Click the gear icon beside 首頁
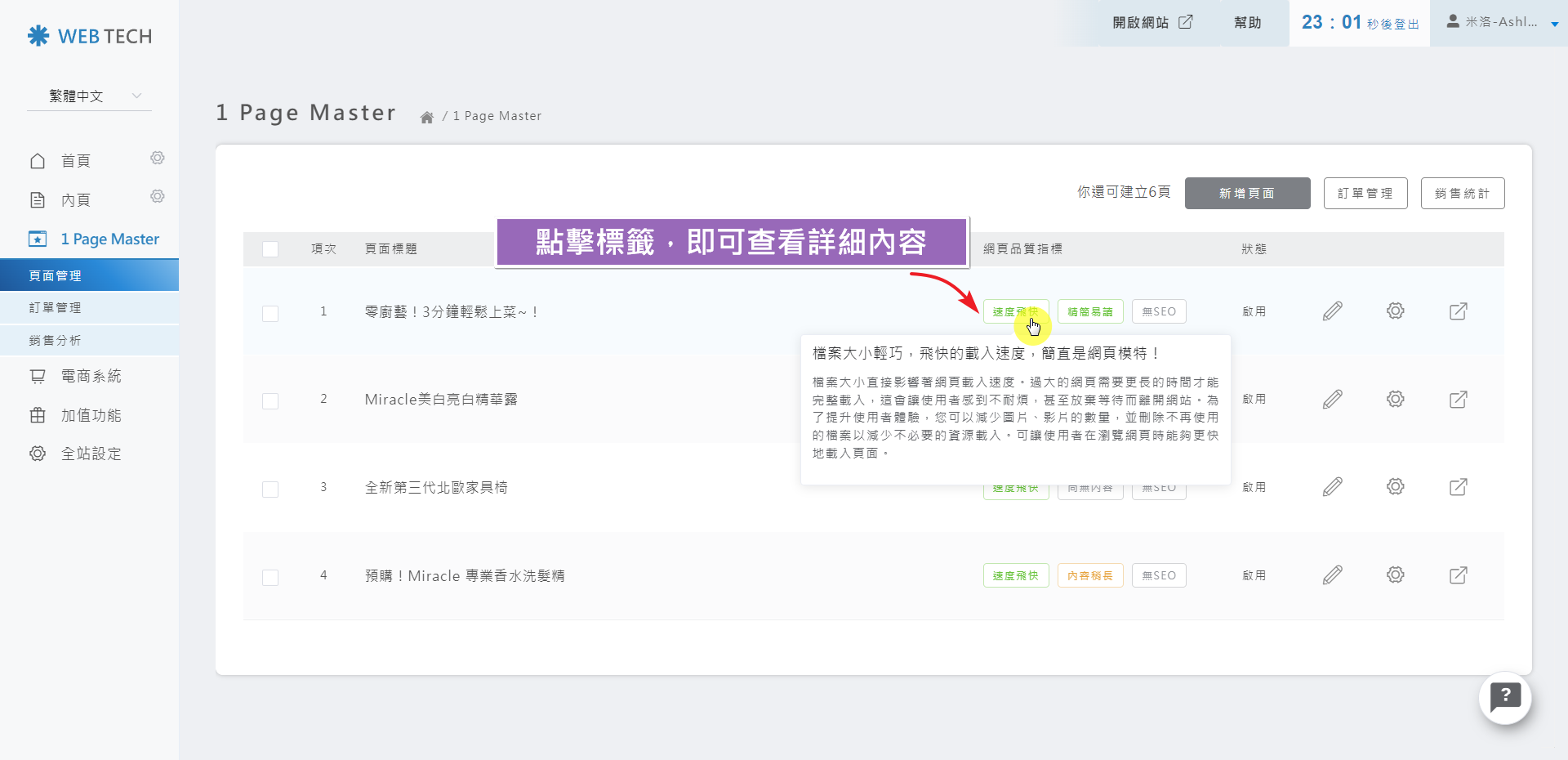 coord(158,158)
